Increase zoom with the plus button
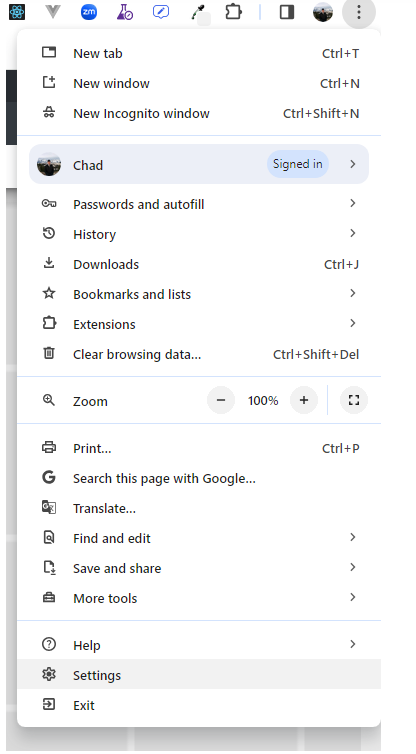 (x=303, y=400)
